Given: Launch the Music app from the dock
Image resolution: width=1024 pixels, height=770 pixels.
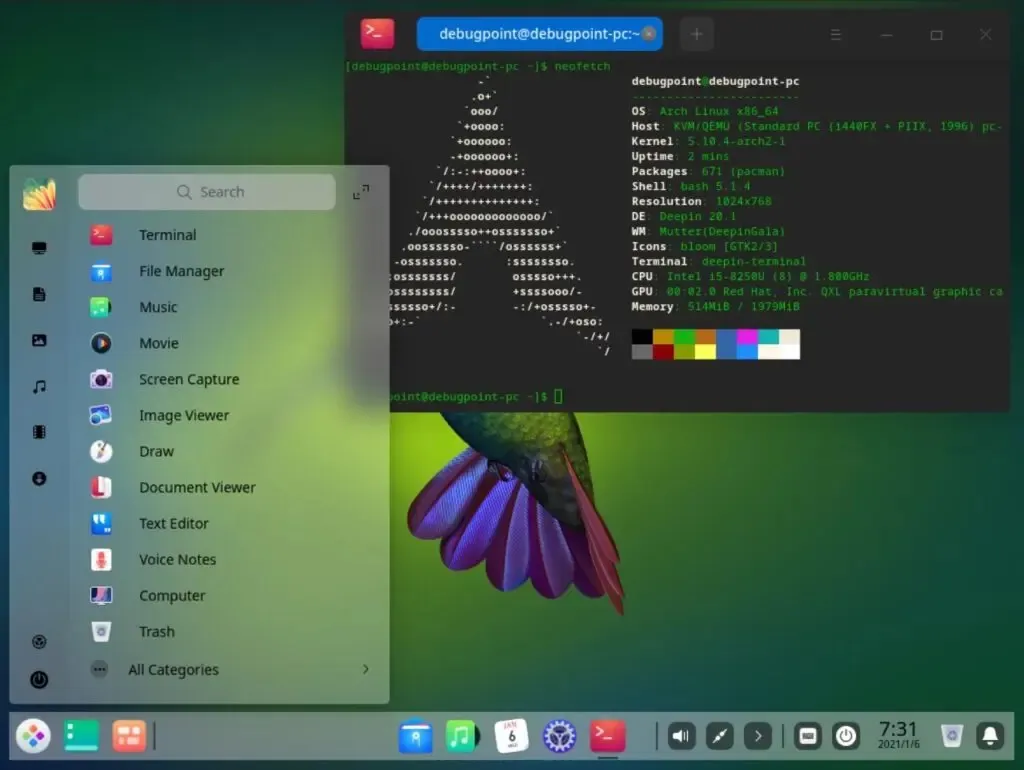Looking at the screenshot, I should coord(463,736).
